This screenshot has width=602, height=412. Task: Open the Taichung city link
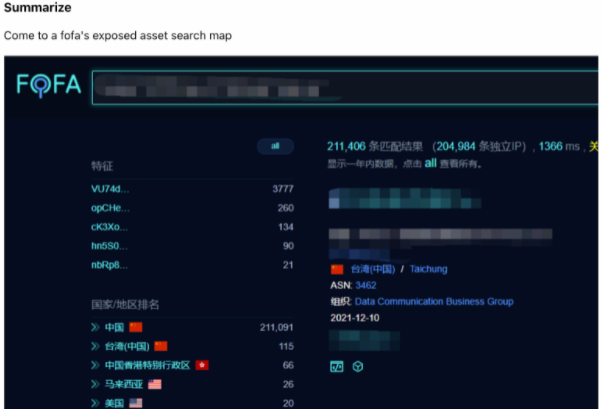(x=428, y=269)
